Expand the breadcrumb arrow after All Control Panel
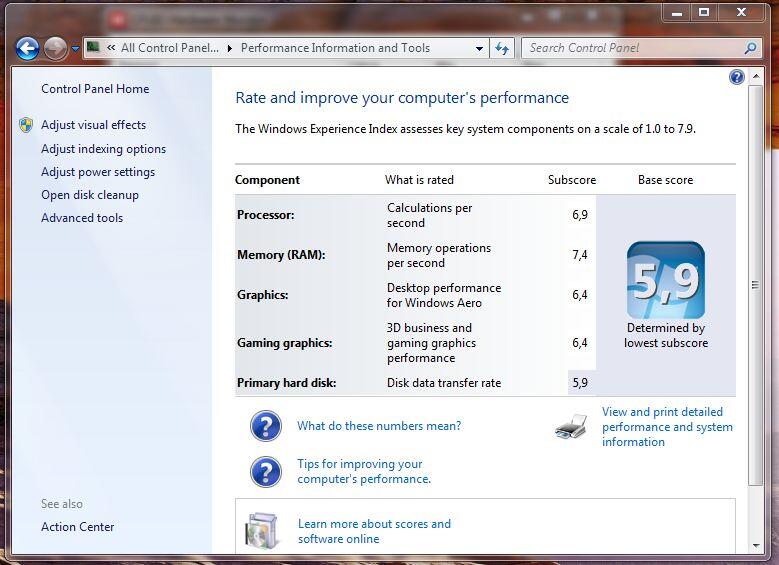Image resolution: width=779 pixels, height=565 pixels. (x=230, y=48)
